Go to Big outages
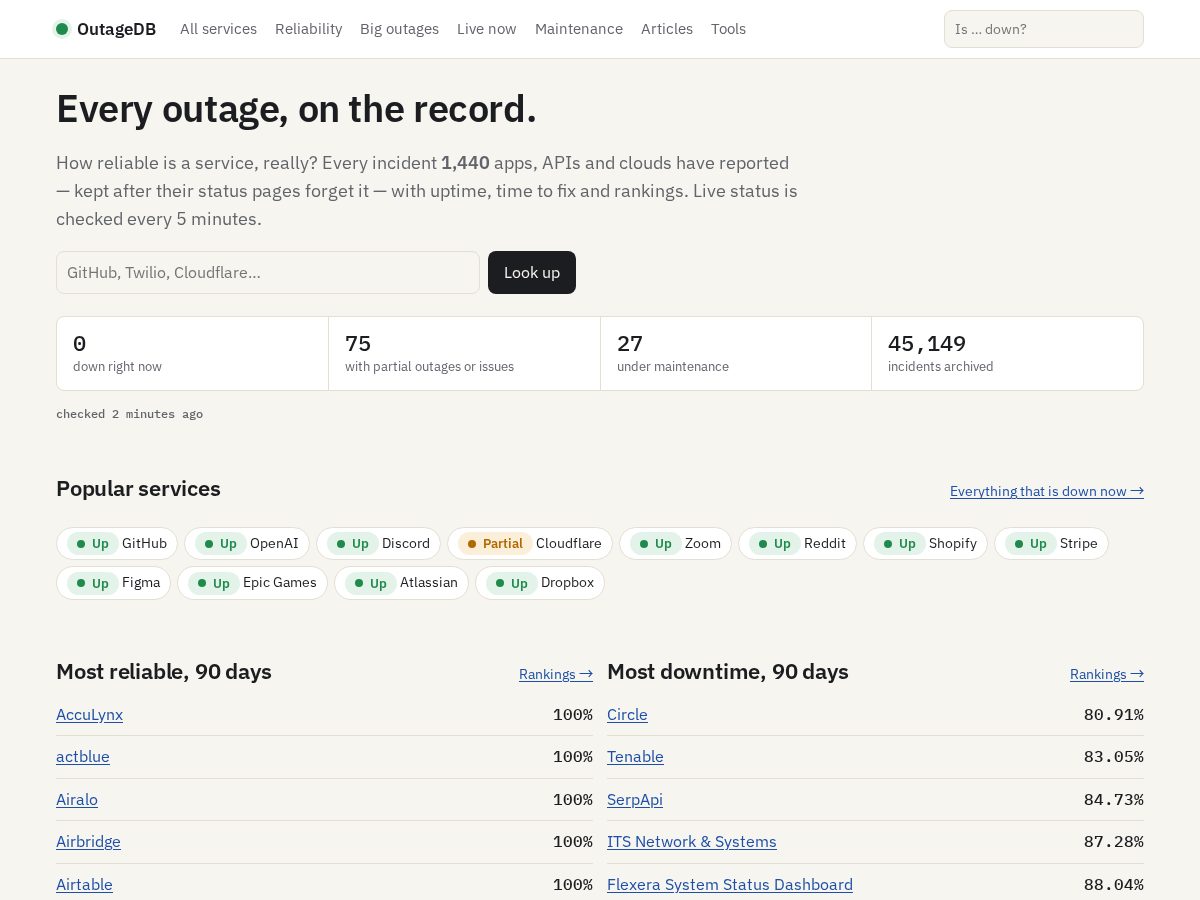This screenshot has height=900, width=1200. click(x=399, y=29)
